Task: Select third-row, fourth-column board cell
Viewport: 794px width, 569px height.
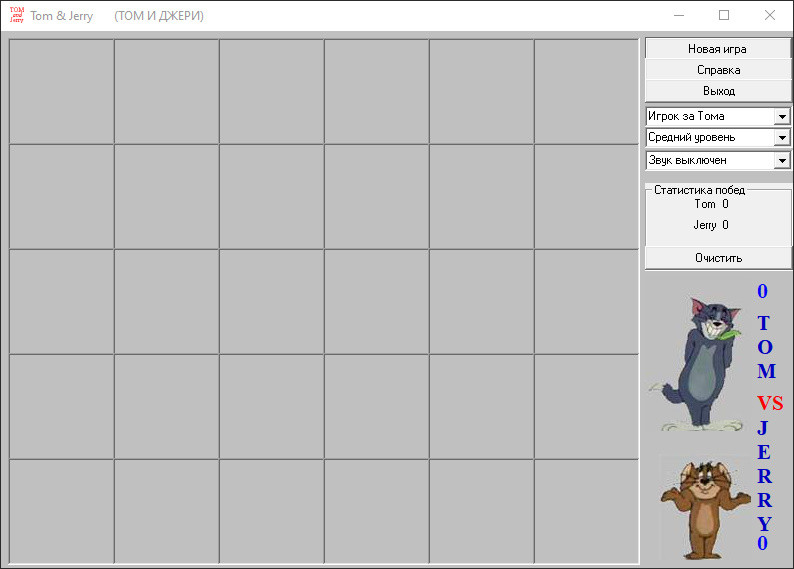Action: (377, 302)
